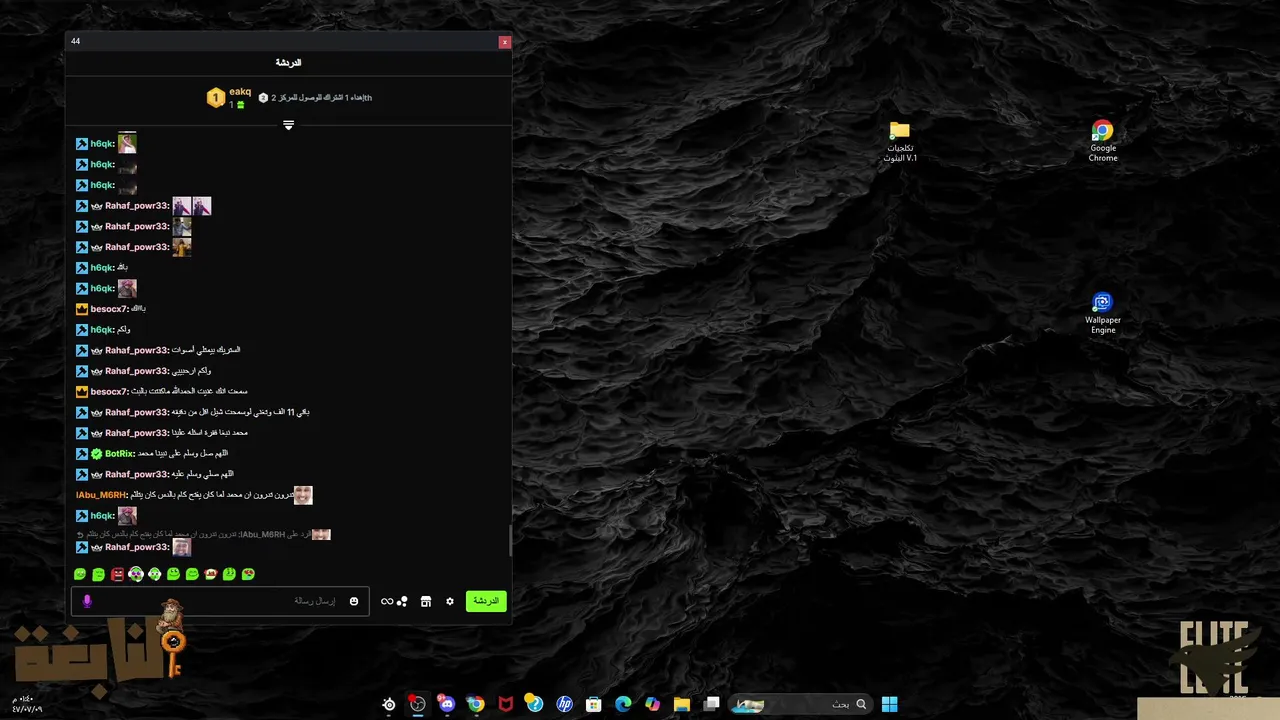The width and height of the screenshot is (1280, 720).
Task: Open Google Chrome desktop shortcut
Action: [1102, 141]
